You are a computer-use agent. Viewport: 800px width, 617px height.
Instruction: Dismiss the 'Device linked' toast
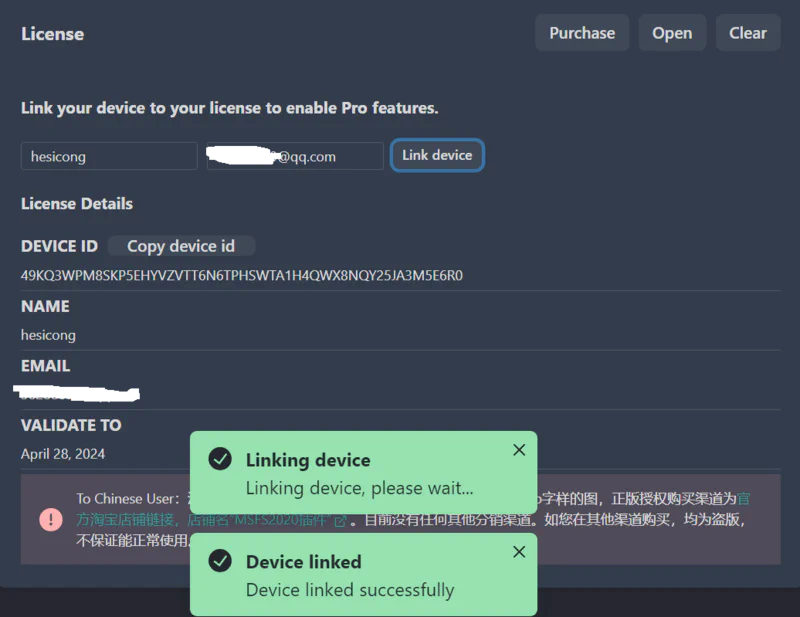pyautogui.click(x=519, y=552)
